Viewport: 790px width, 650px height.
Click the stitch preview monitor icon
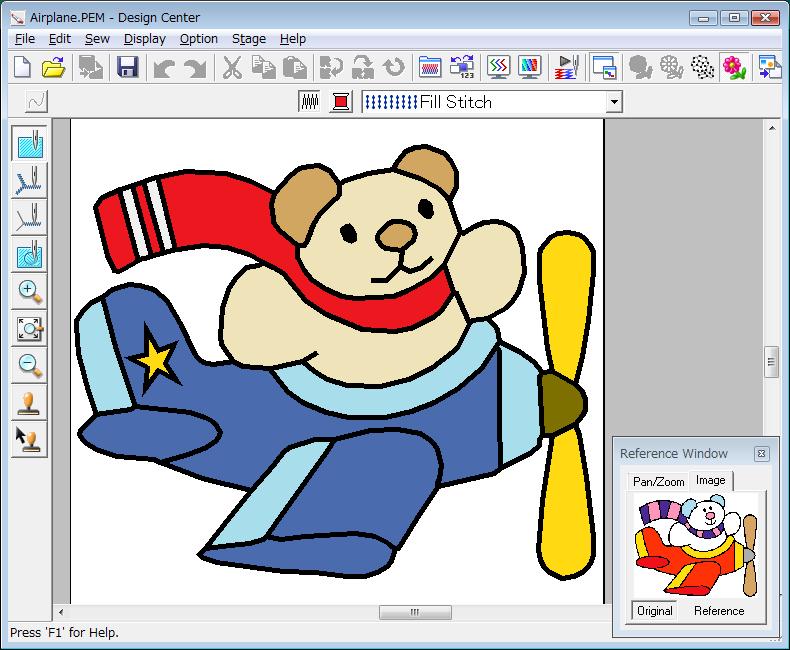coord(498,67)
